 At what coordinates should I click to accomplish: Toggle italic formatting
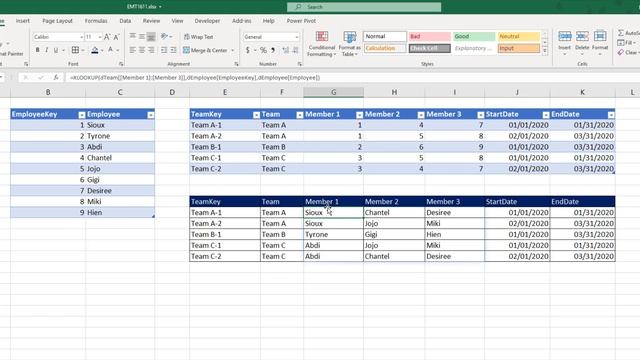point(47,50)
